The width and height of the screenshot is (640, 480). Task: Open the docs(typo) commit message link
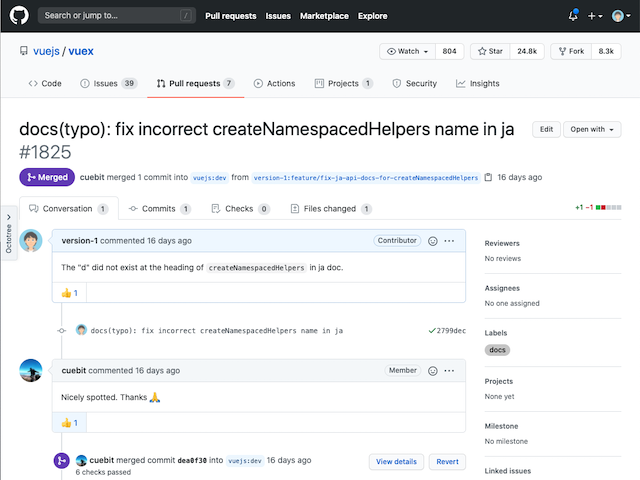pyautogui.click(x=216, y=331)
